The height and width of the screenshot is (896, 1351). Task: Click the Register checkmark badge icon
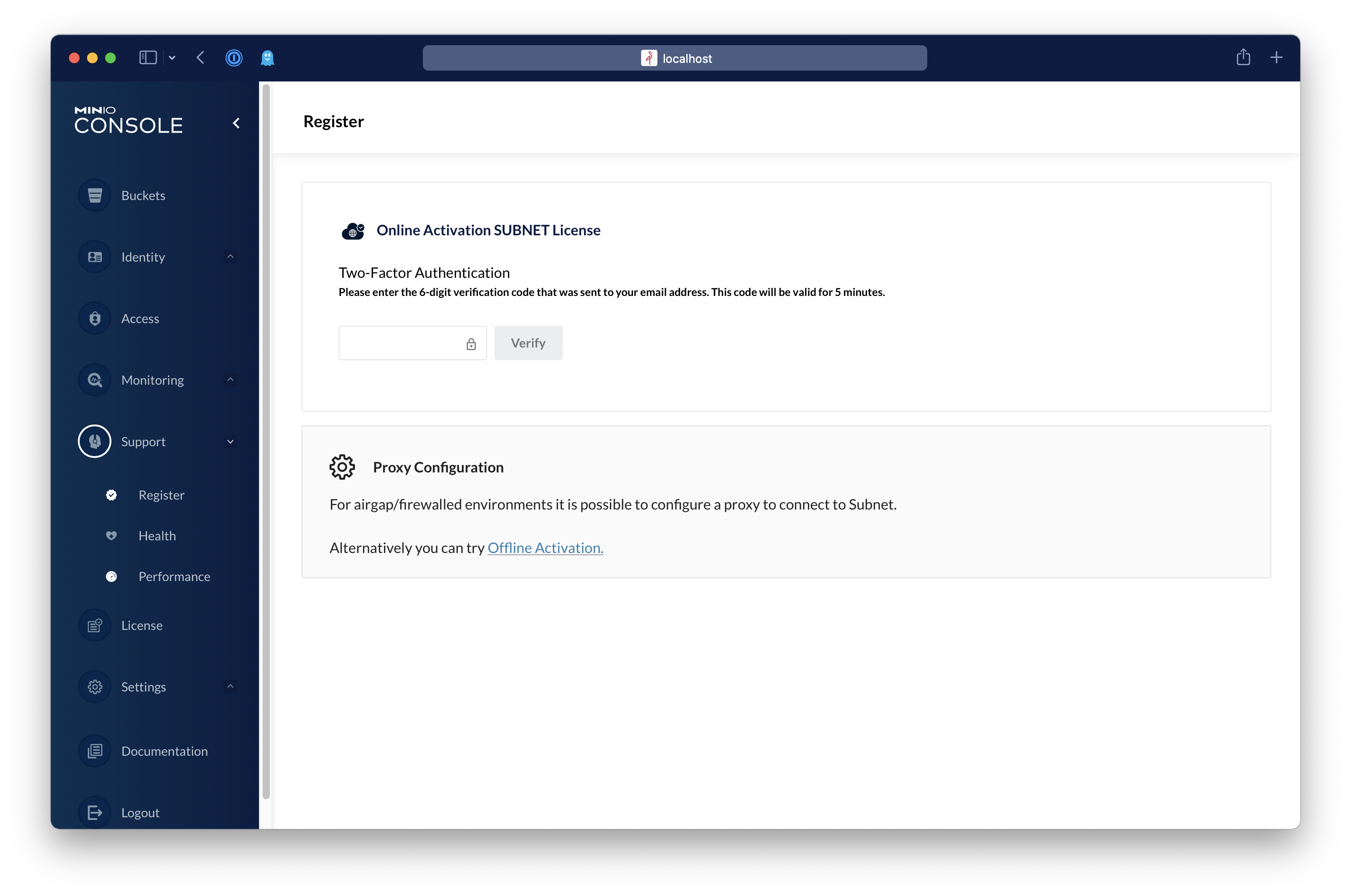(111, 495)
